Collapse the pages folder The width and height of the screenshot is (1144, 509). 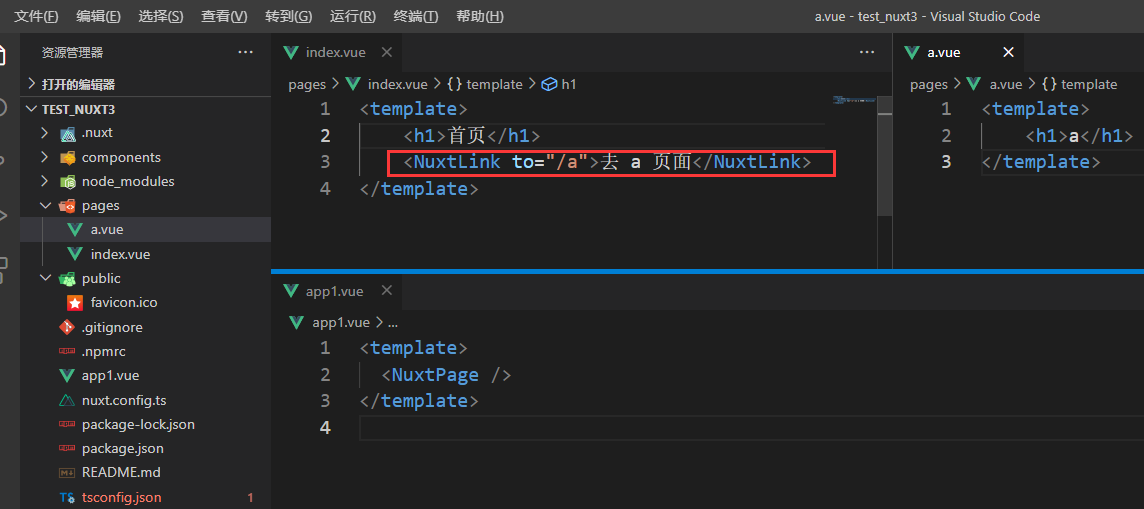click(44, 205)
